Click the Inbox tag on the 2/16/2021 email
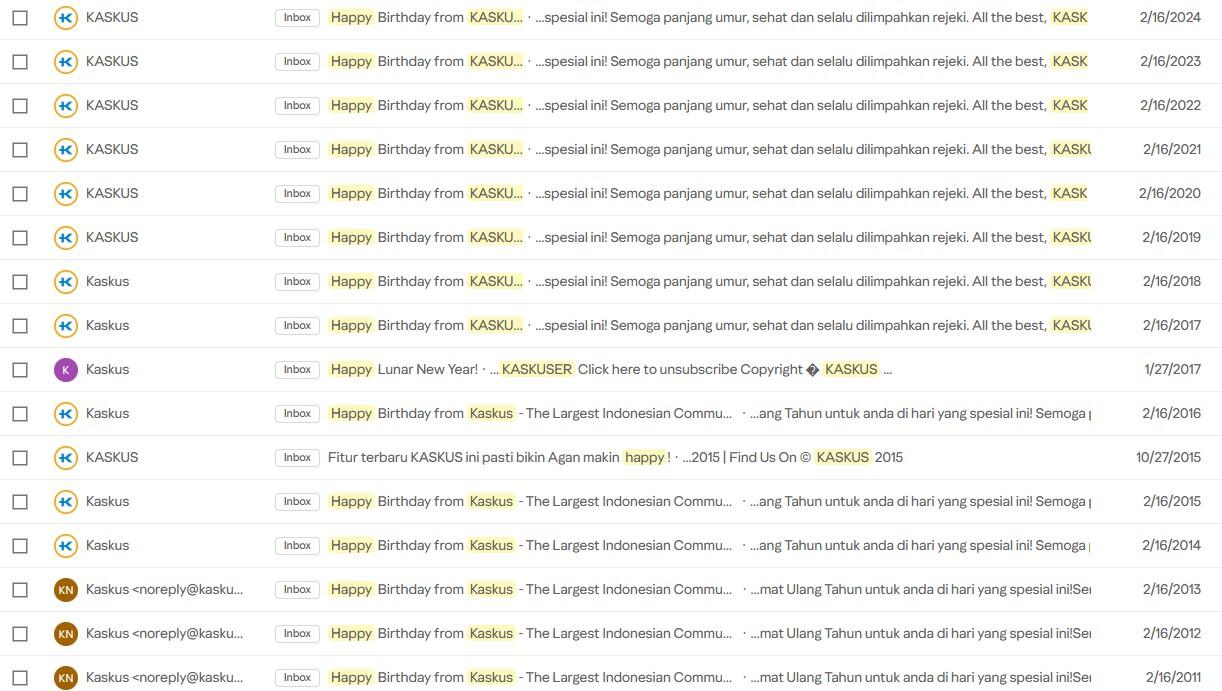Screen dimensions: 1222x691 click(297, 149)
